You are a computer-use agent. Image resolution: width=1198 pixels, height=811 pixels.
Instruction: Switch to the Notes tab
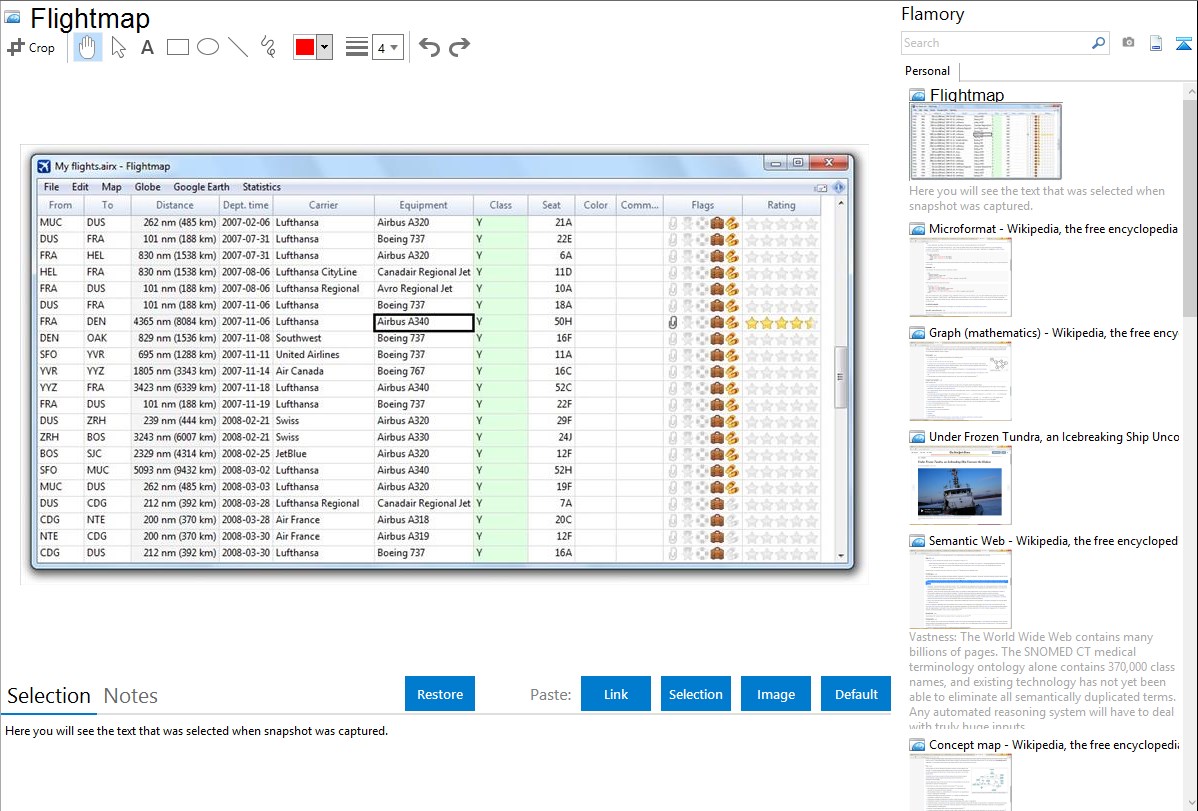[x=131, y=696]
